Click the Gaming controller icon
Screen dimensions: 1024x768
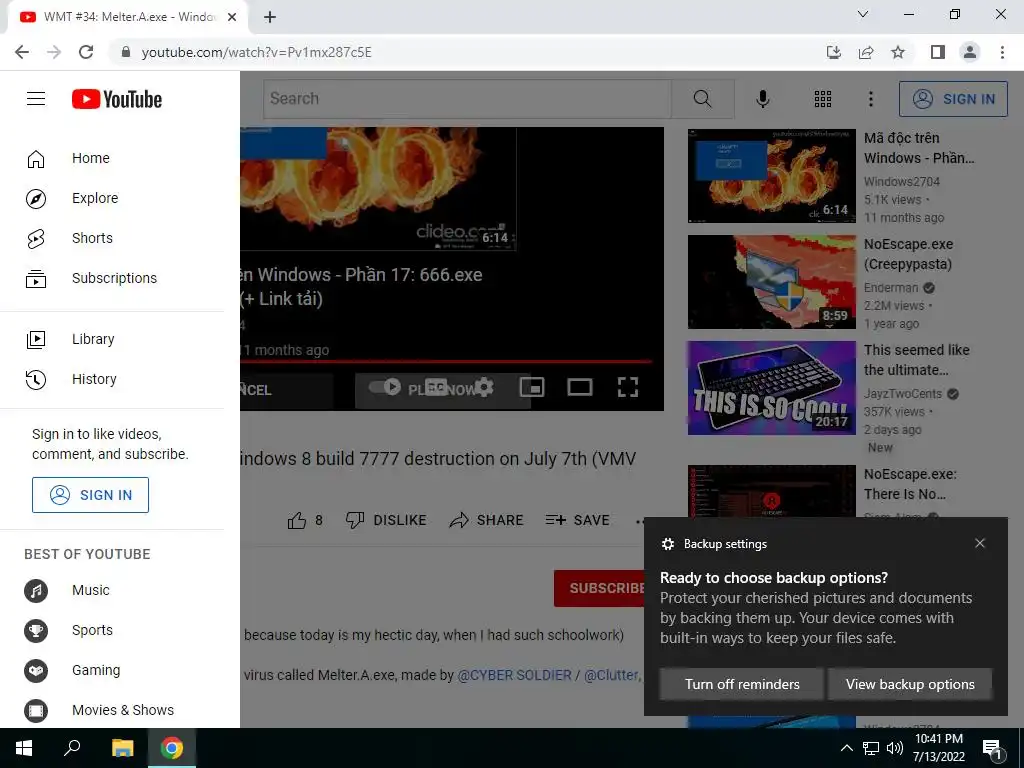coord(36,671)
